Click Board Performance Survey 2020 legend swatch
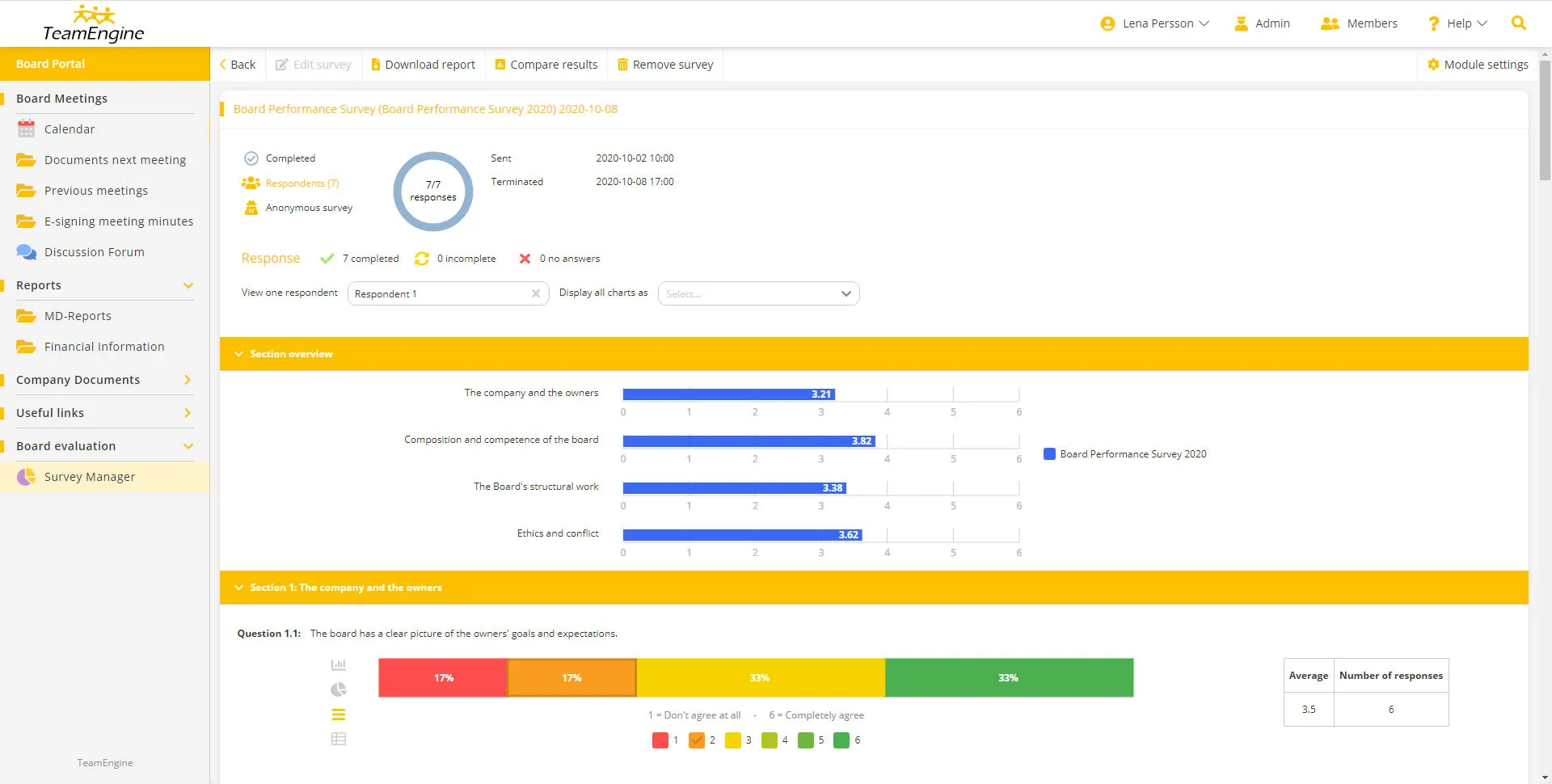This screenshot has height=784, width=1552. click(x=1049, y=454)
